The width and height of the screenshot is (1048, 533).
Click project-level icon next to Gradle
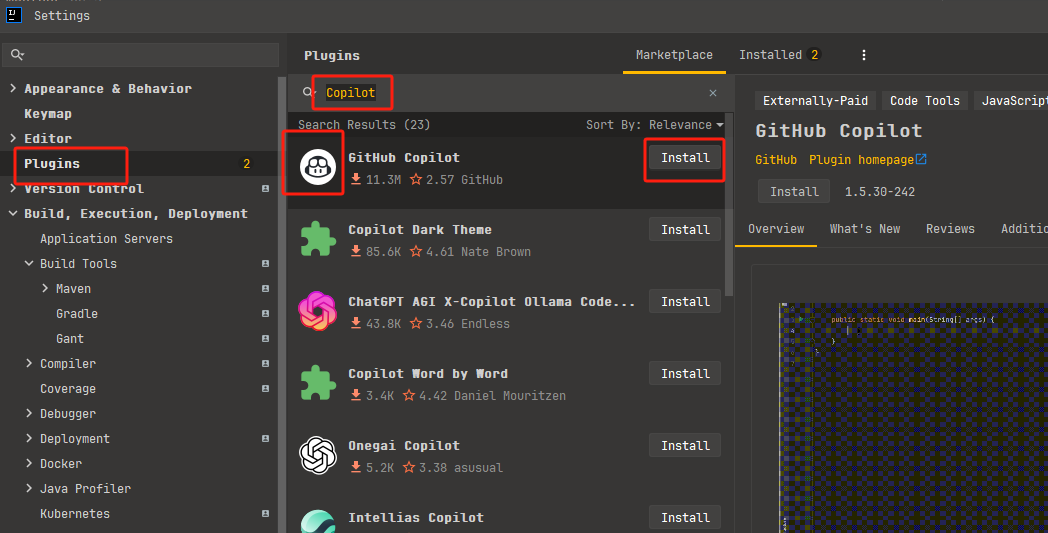pos(265,314)
